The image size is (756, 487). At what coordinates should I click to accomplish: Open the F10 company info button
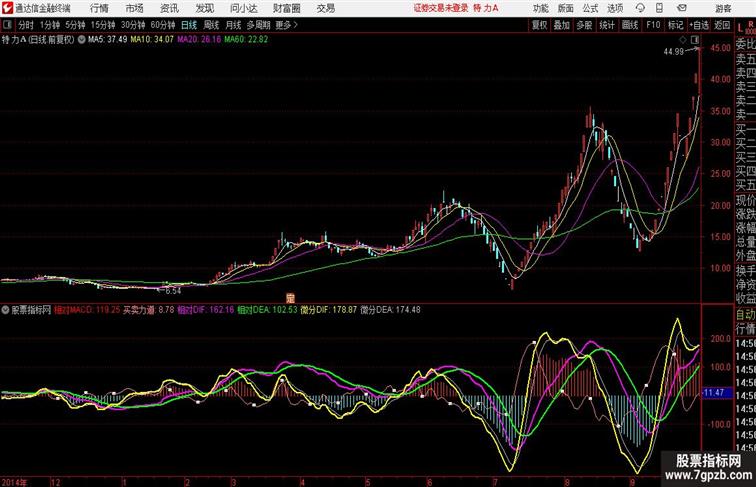(653, 25)
